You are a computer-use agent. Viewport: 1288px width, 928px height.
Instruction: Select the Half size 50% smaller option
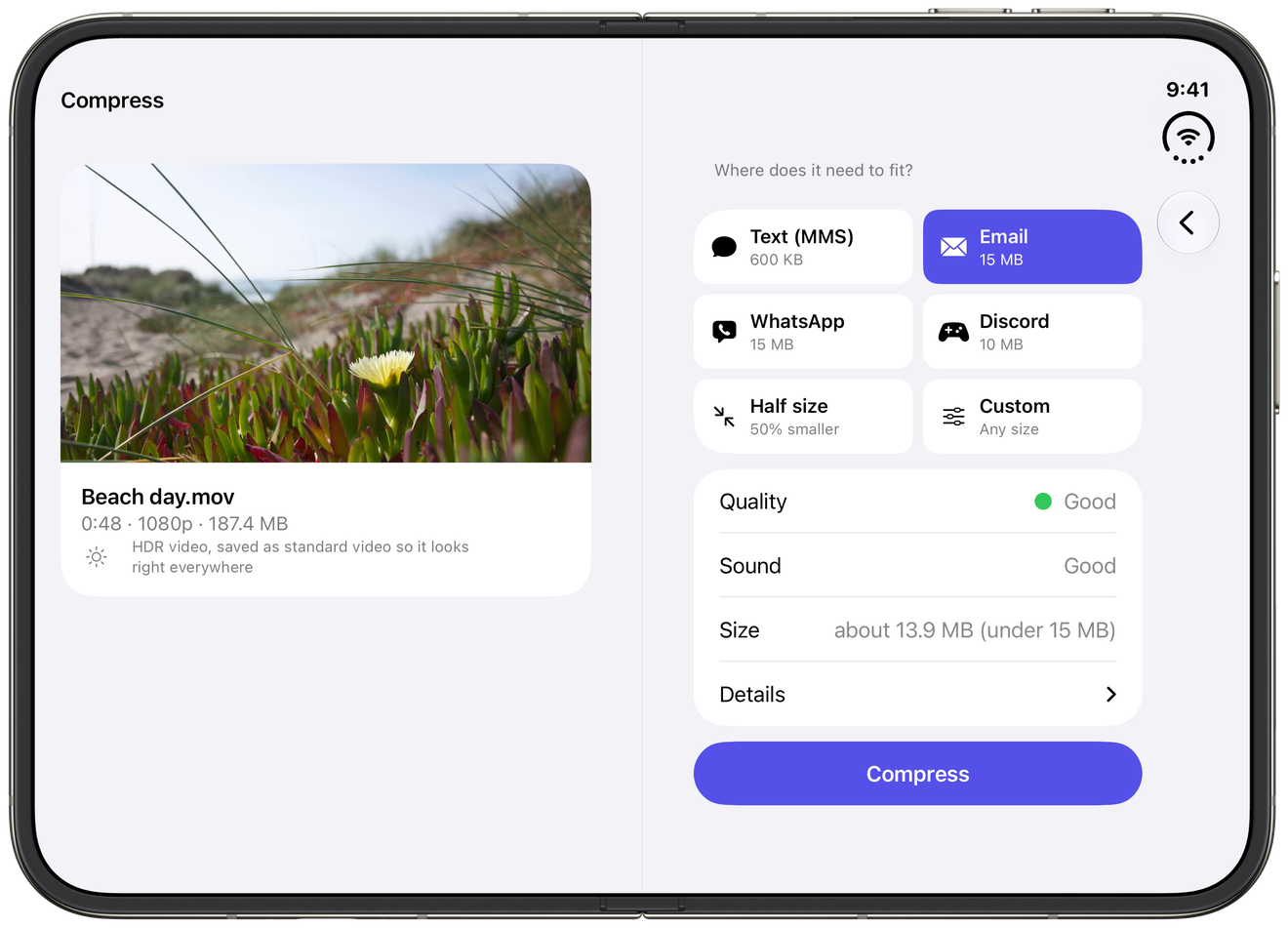coord(803,417)
